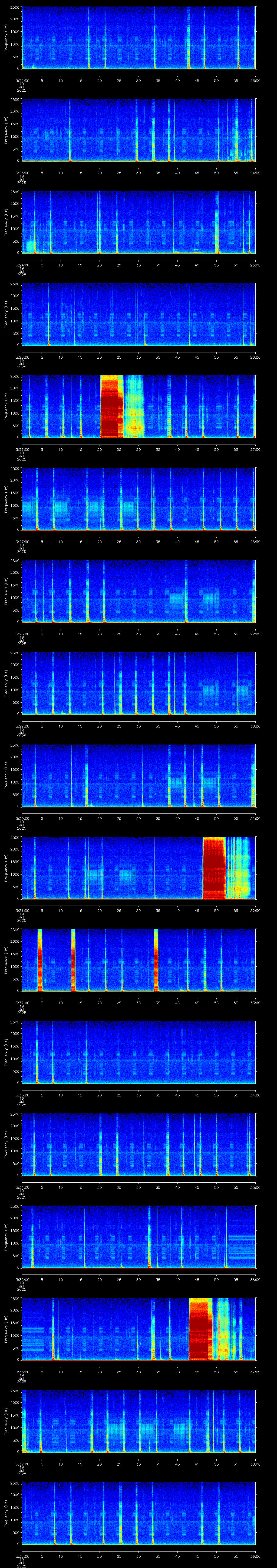Select the 33:00 end time label
This screenshot has width=277, height=1568.
coord(255,1003)
